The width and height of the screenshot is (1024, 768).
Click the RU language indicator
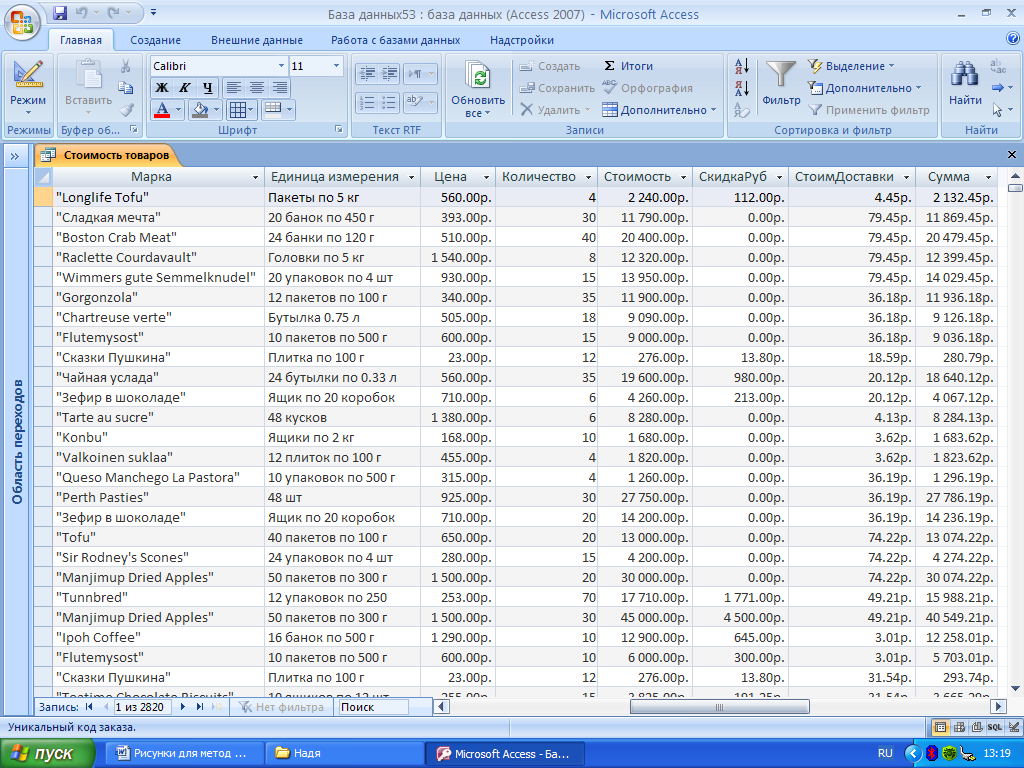coord(886,753)
